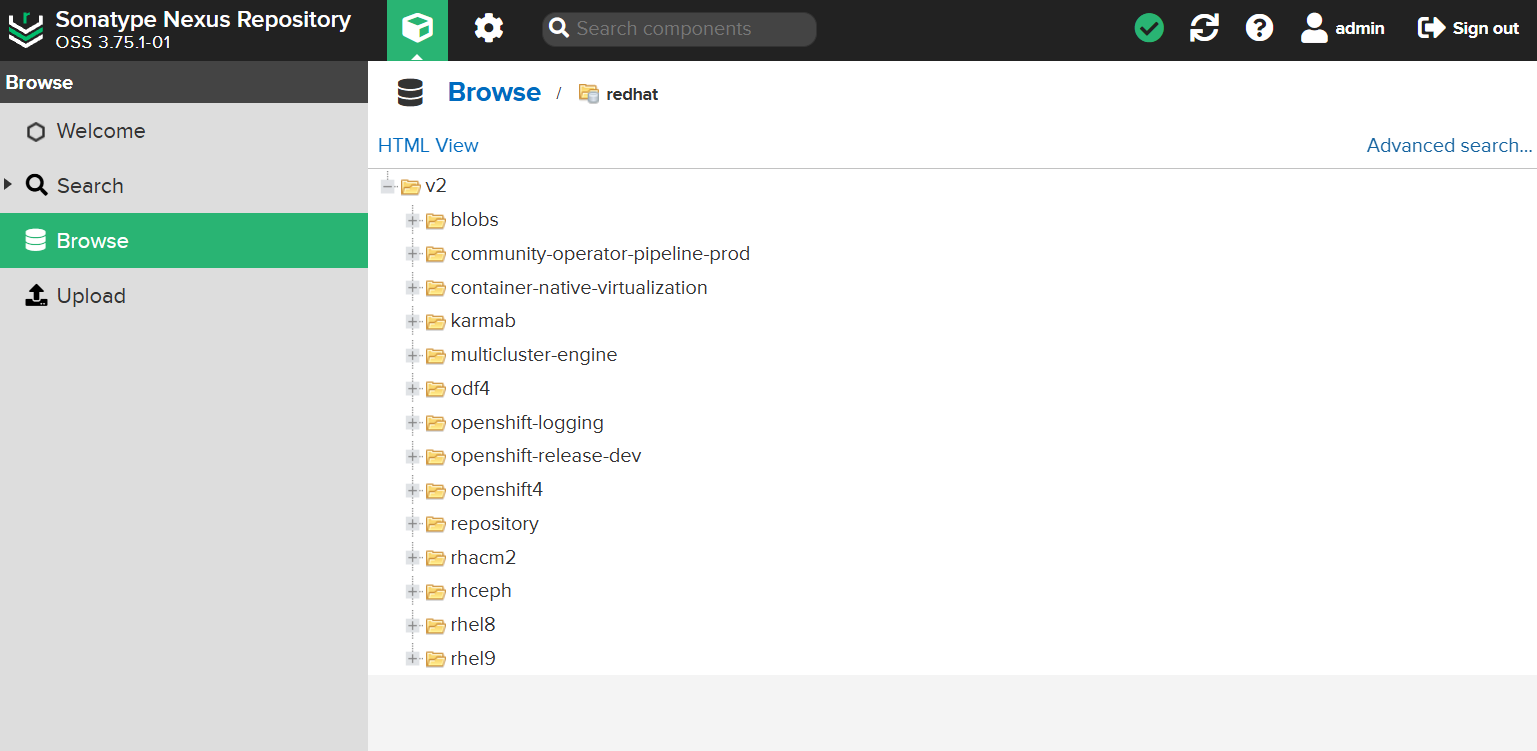
Task: Click the Browse cube icon in header
Action: [x=417, y=29]
